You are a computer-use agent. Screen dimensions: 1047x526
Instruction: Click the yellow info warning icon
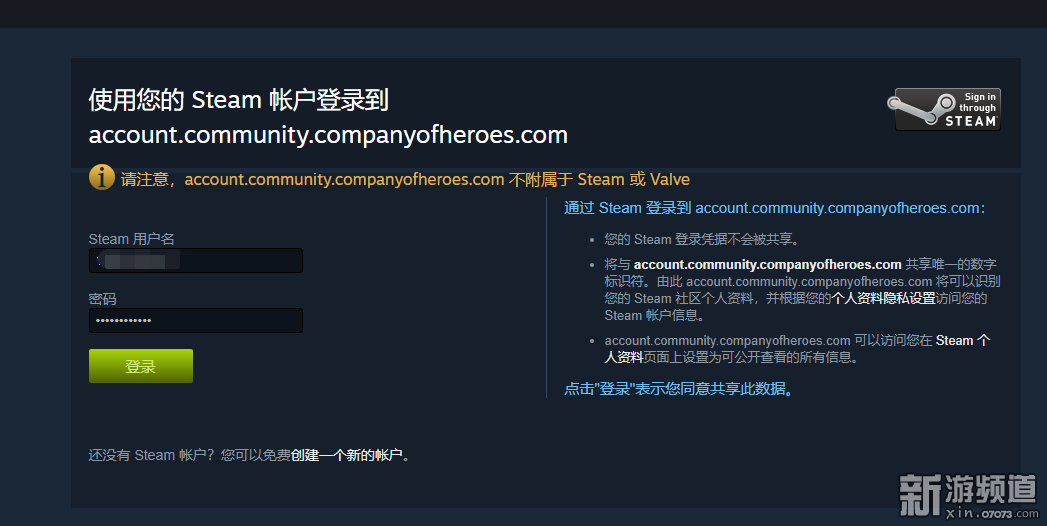102,178
